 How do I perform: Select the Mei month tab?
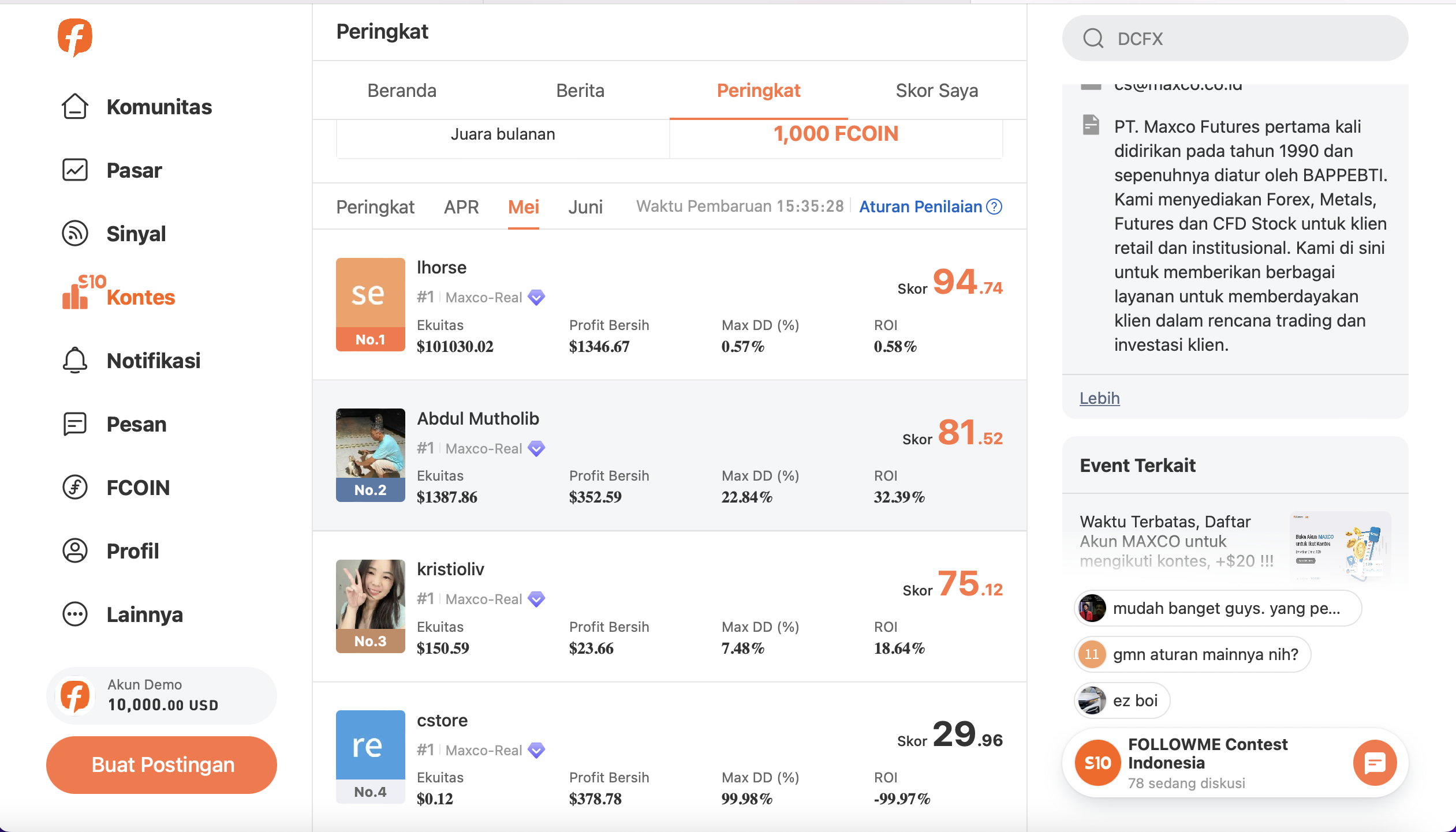[524, 207]
